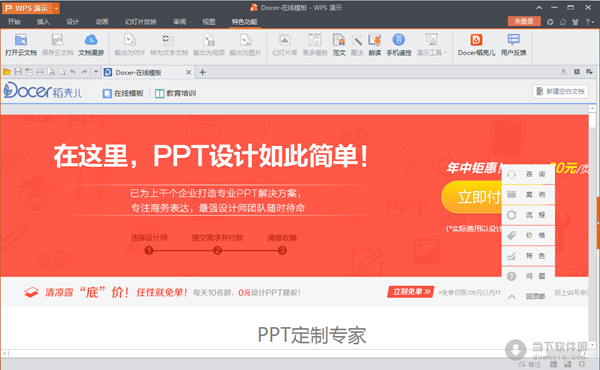
Task: Open 价格 price in floating sidebar
Action: [x=528, y=235]
